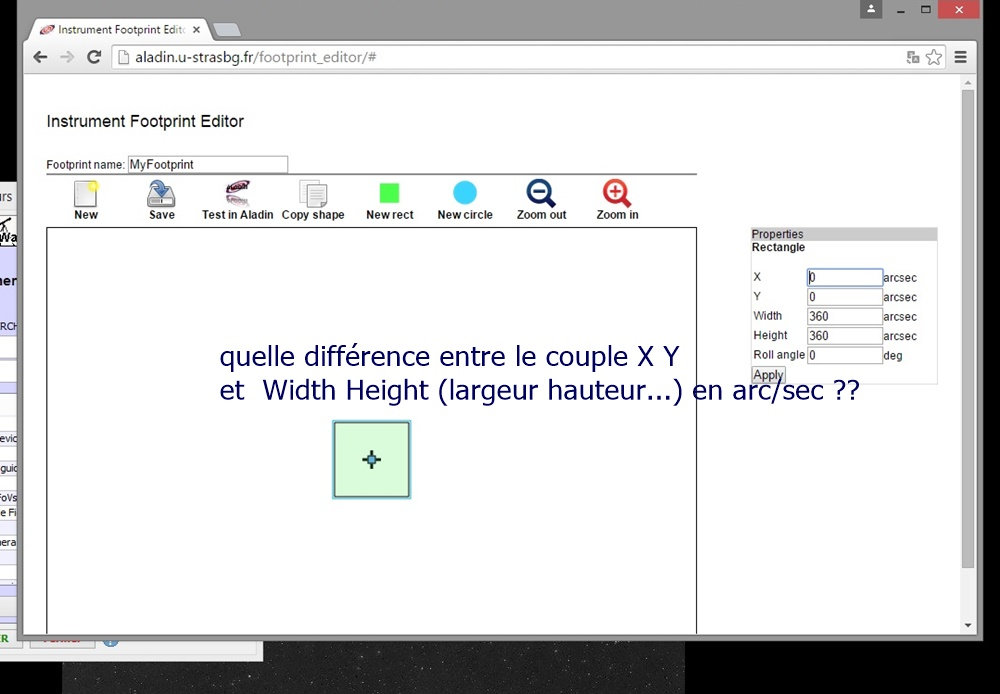The height and width of the screenshot is (694, 1000).
Task: Bookmark this page with the star
Action: click(x=934, y=57)
